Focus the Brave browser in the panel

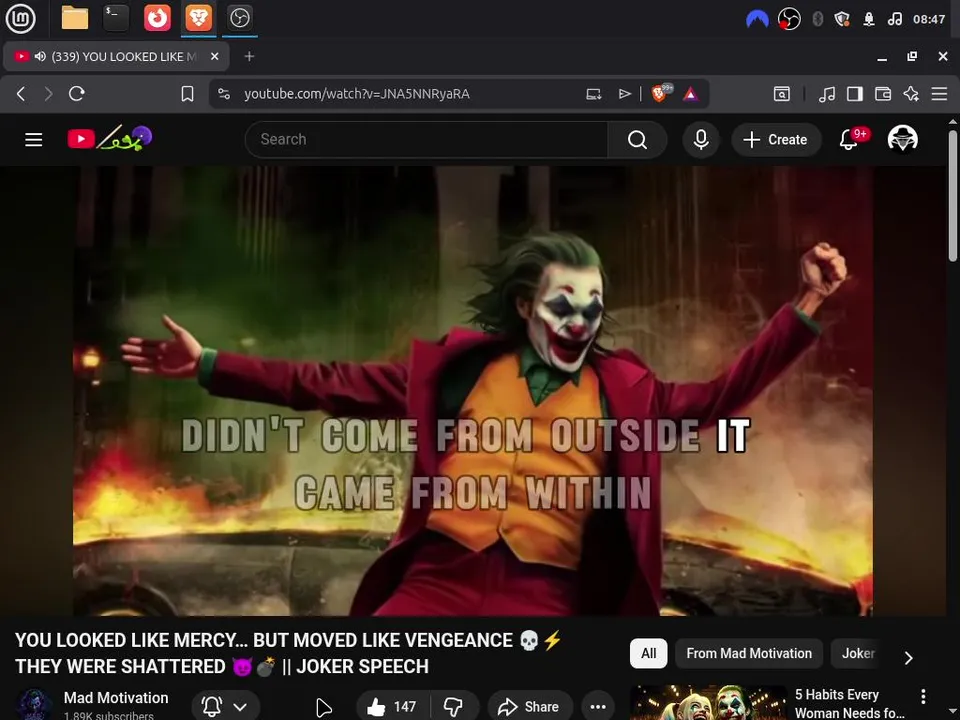(198, 18)
